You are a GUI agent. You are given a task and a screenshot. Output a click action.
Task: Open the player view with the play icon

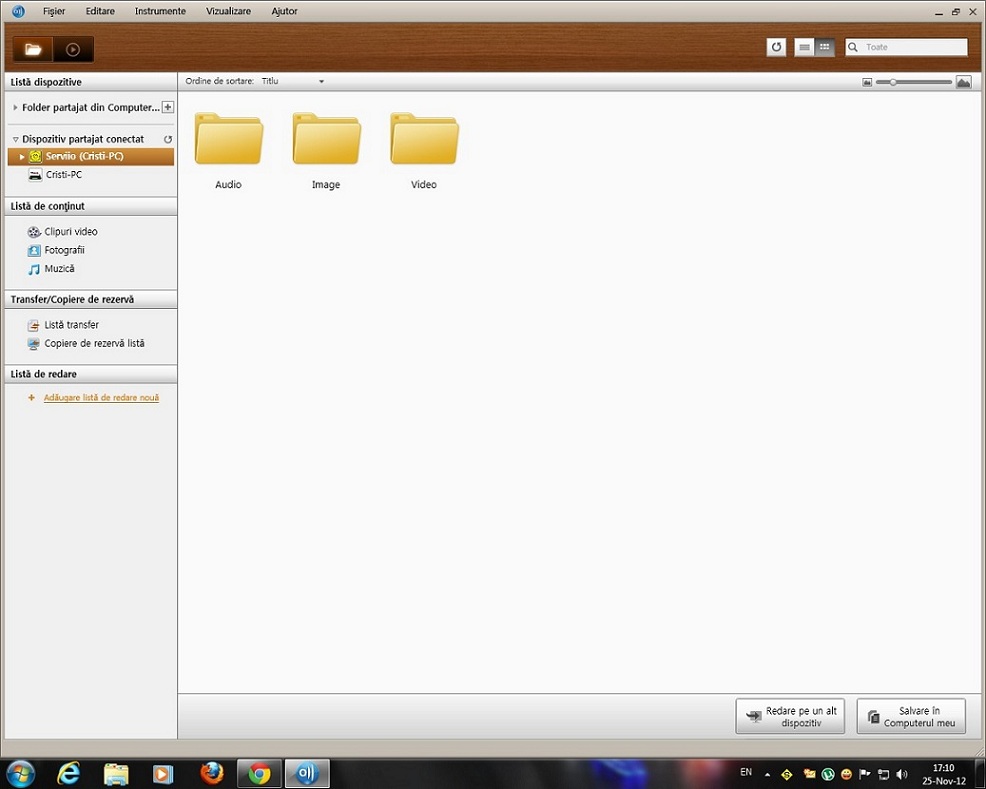73,49
